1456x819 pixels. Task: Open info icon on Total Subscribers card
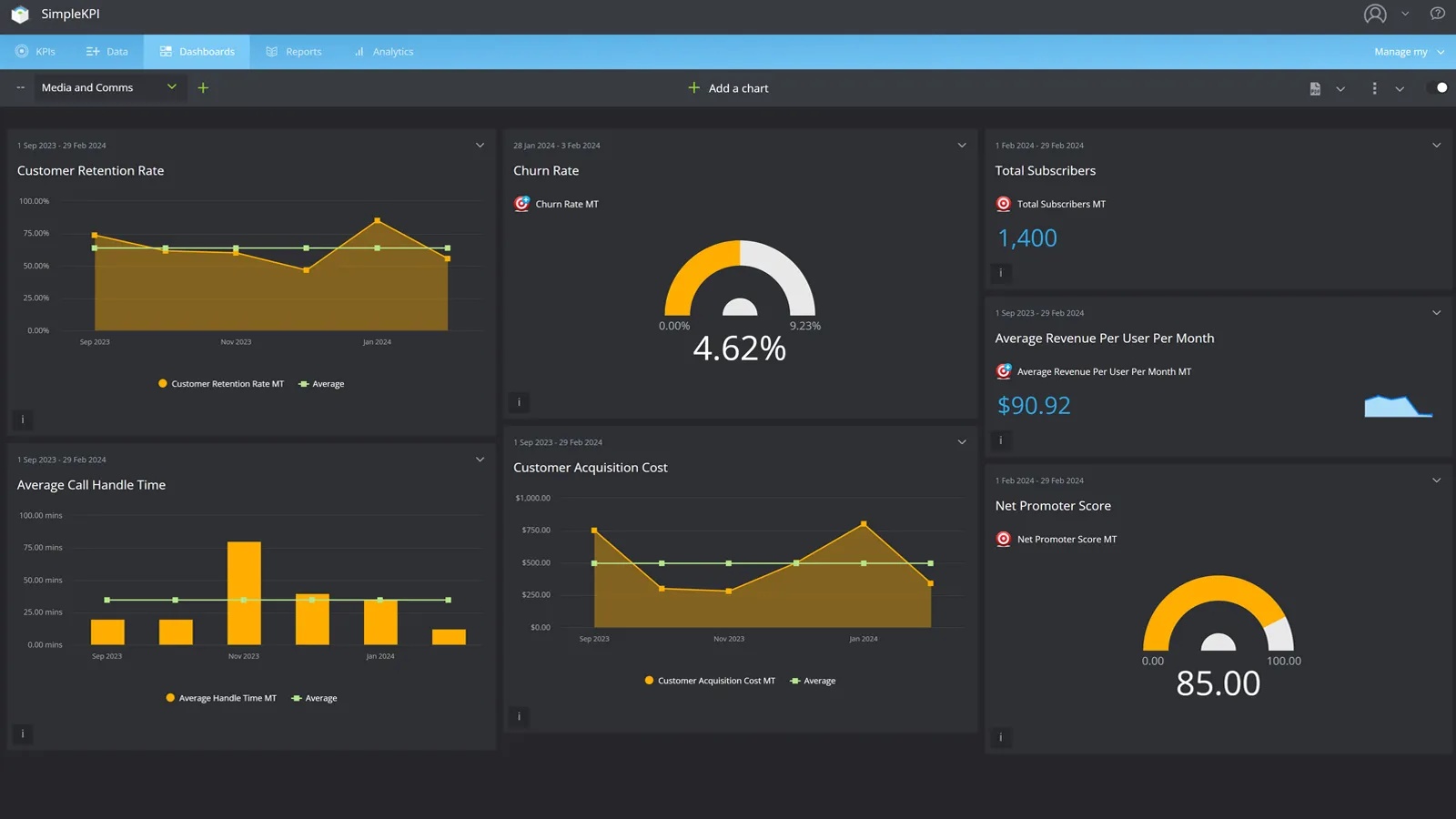(1000, 272)
